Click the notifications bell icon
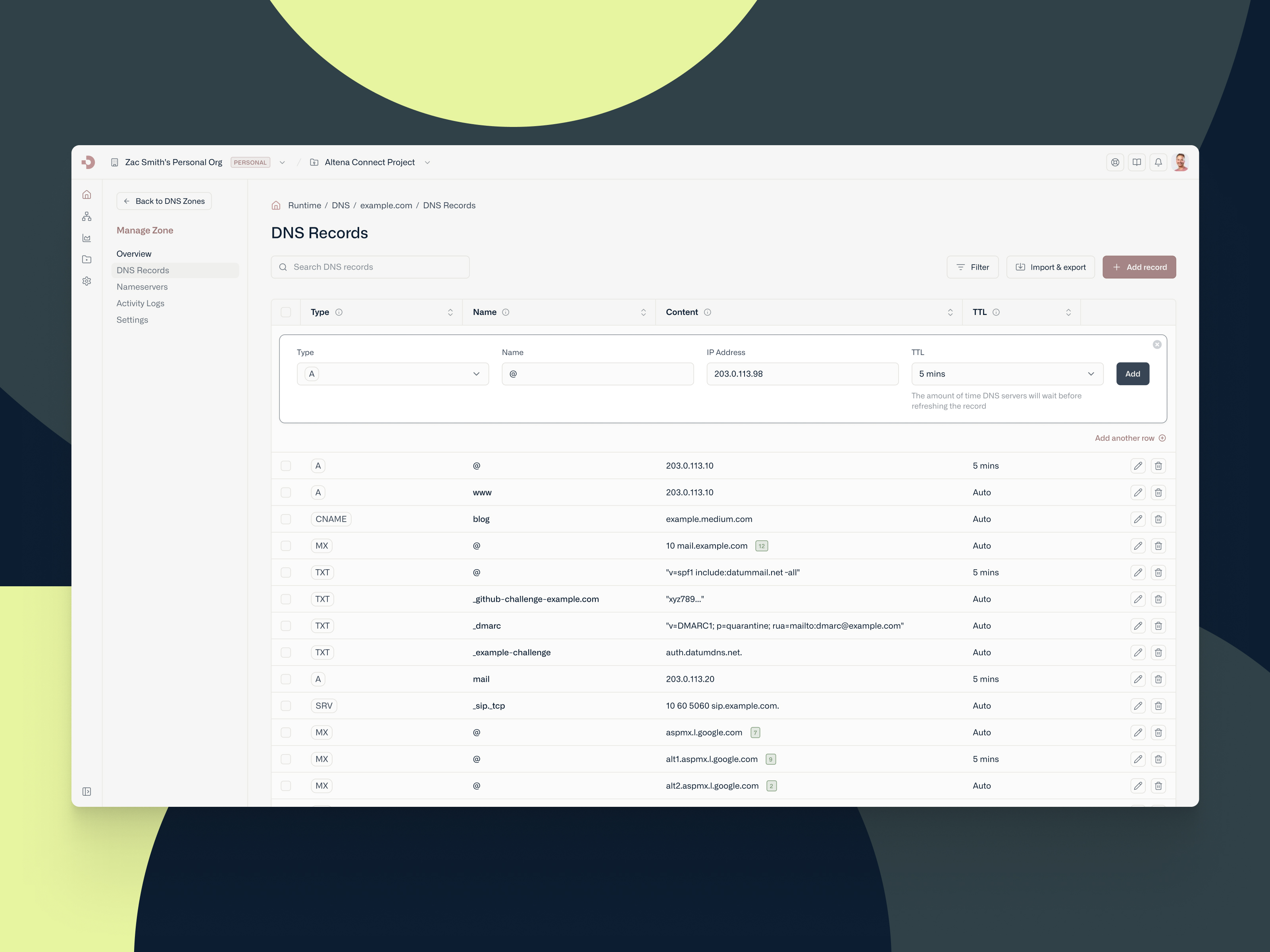The width and height of the screenshot is (1270, 952). coord(1158,162)
